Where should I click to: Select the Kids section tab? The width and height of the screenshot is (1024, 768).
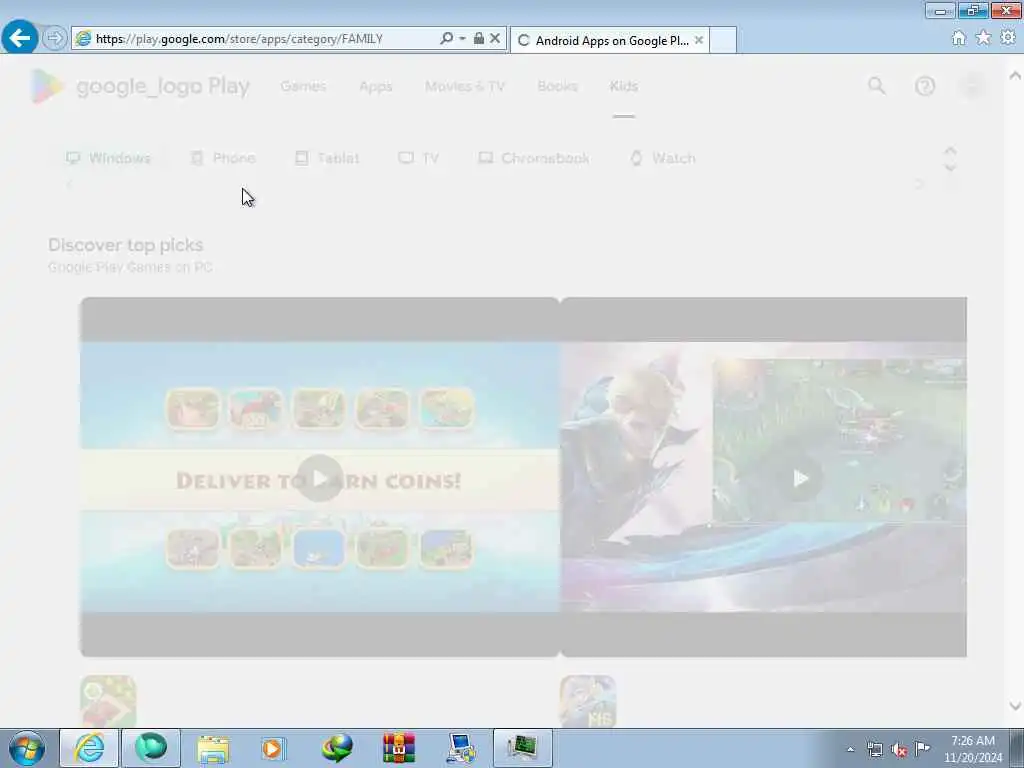(624, 86)
